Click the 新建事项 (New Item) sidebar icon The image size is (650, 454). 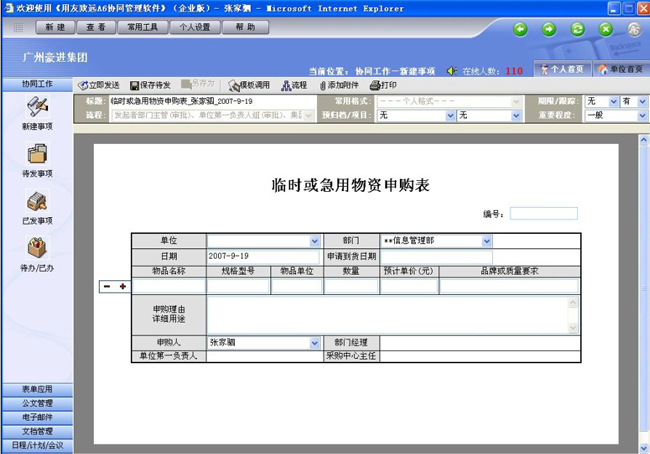pos(37,108)
